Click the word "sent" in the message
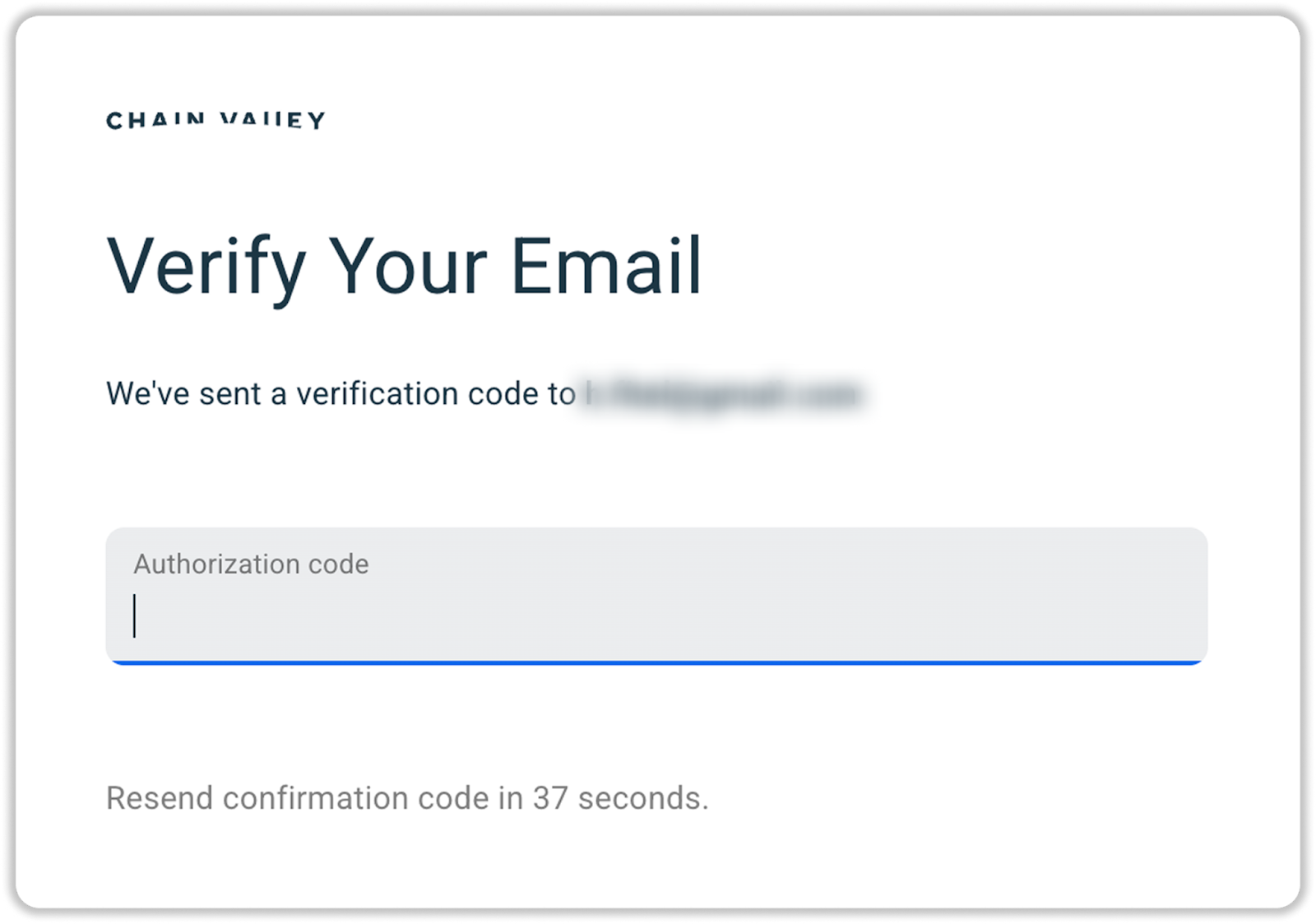This screenshot has width=1316, height=924. click(229, 394)
